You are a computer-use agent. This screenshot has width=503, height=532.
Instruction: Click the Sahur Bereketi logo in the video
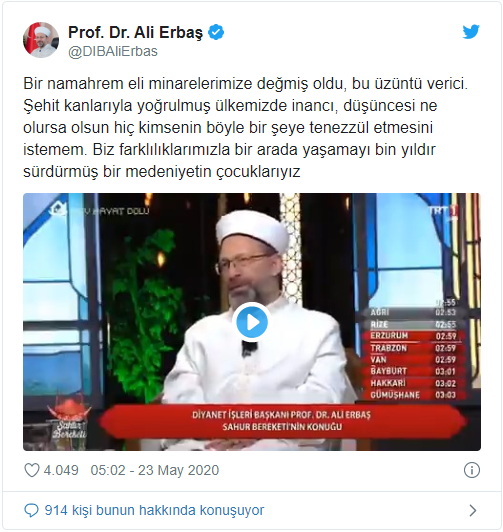coord(69,421)
